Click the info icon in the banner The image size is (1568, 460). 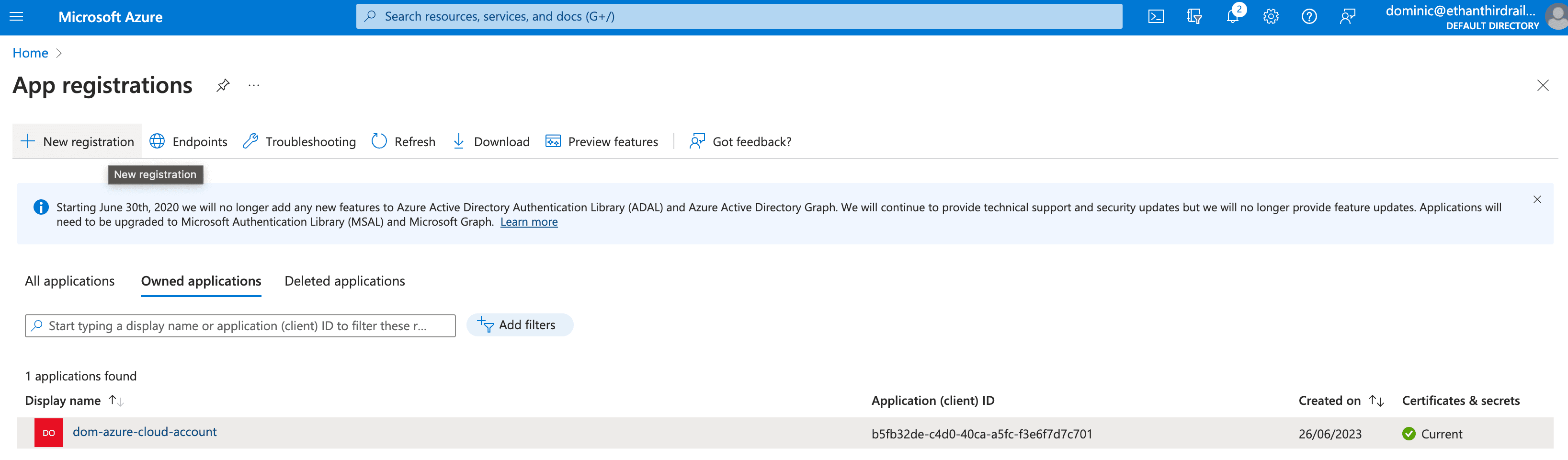coord(41,207)
